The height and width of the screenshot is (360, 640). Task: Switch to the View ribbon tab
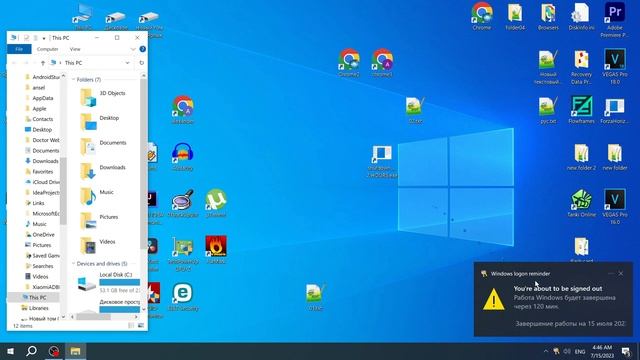(x=75, y=49)
